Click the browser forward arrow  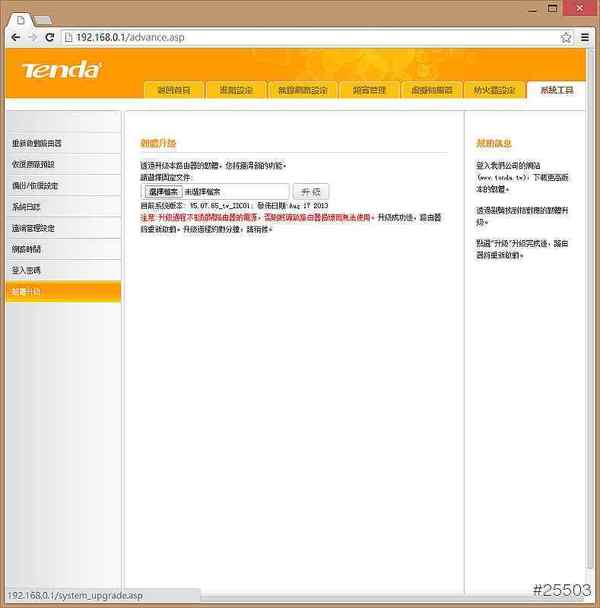coord(33,37)
